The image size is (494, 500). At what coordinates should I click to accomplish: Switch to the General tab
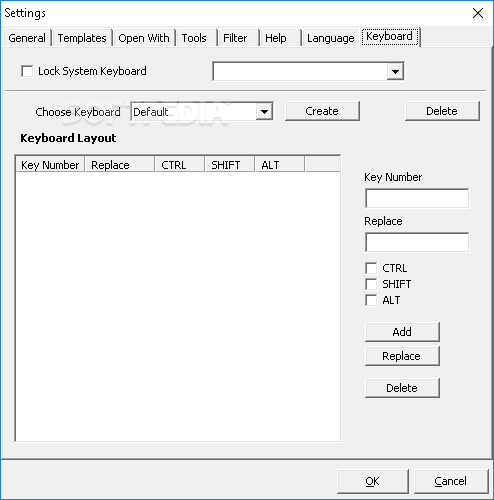[27, 38]
